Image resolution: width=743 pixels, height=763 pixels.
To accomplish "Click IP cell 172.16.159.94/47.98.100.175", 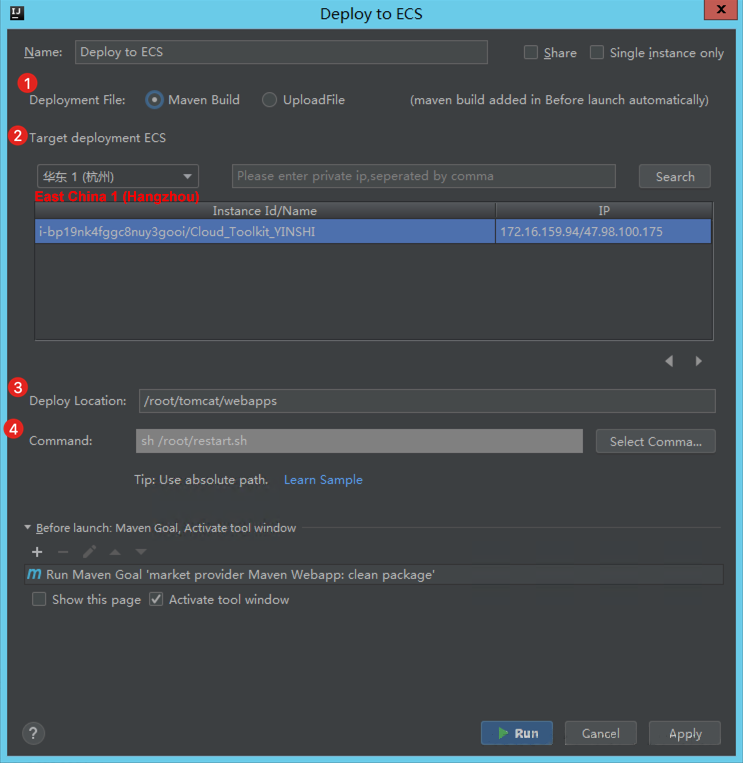I will (603, 231).
